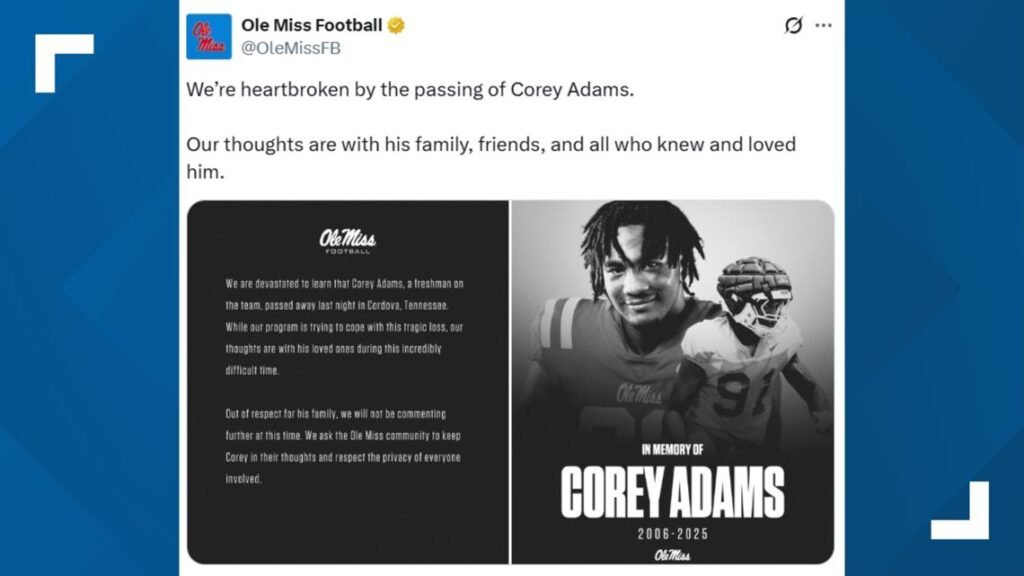Click the 2006-2025 date text
The width and height of the screenshot is (1024, 576).
pyautogui.click(x=673, y=534)
